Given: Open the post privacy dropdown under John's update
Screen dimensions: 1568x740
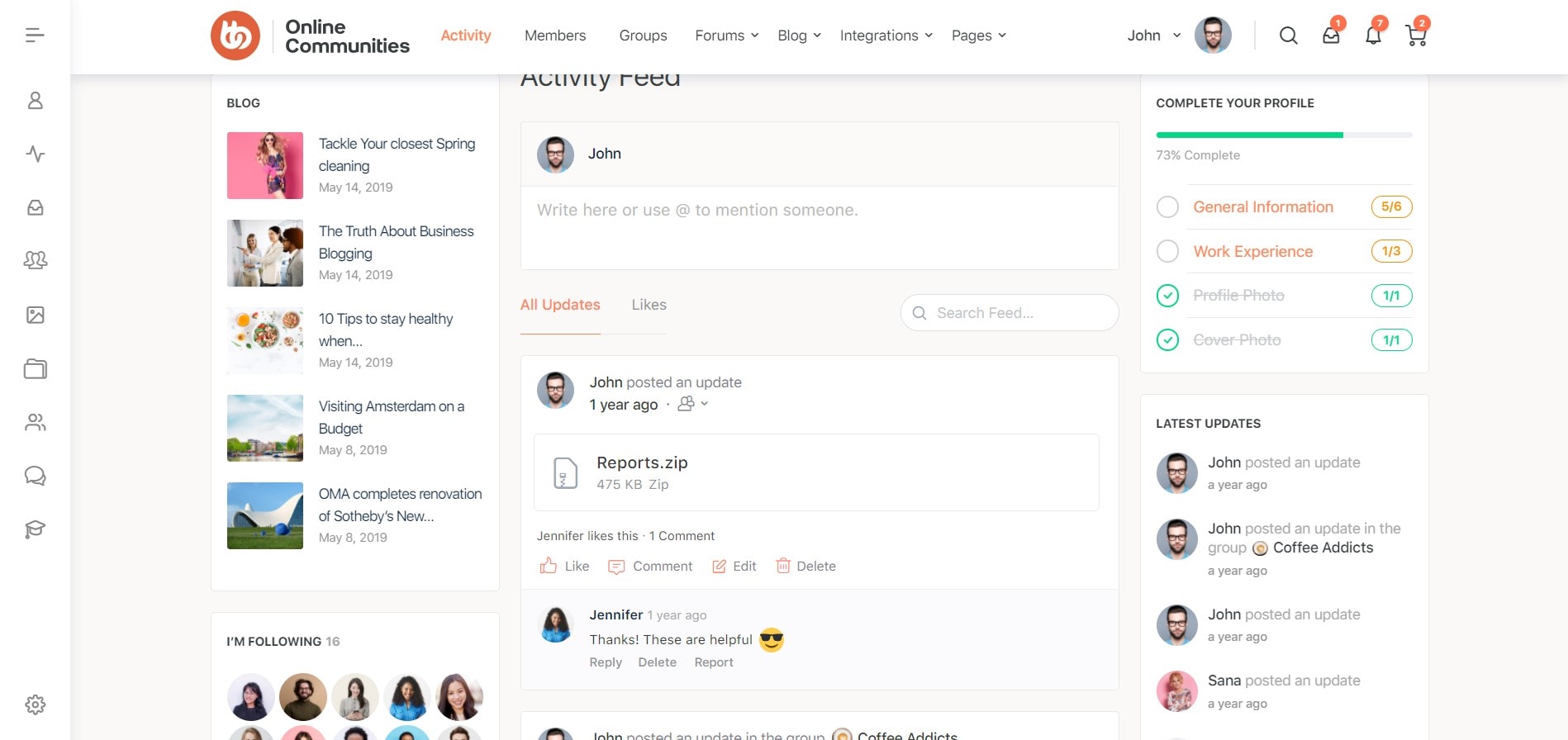Looking at the screenshot, I should [x=693, y=404].
